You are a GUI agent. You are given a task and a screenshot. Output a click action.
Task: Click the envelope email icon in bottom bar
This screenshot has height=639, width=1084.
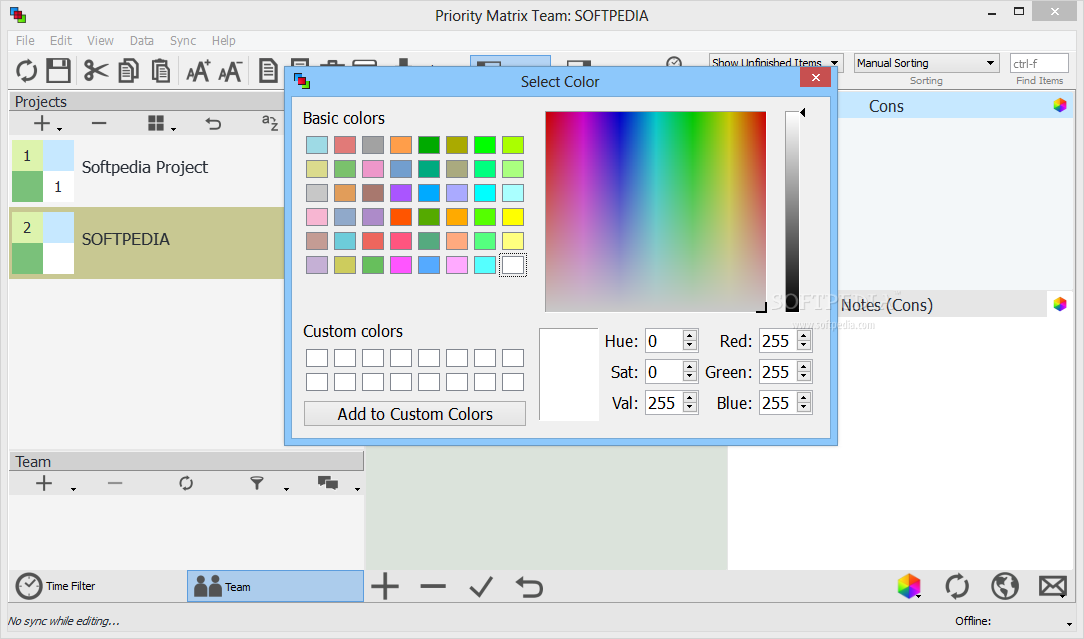point(1052,586)
